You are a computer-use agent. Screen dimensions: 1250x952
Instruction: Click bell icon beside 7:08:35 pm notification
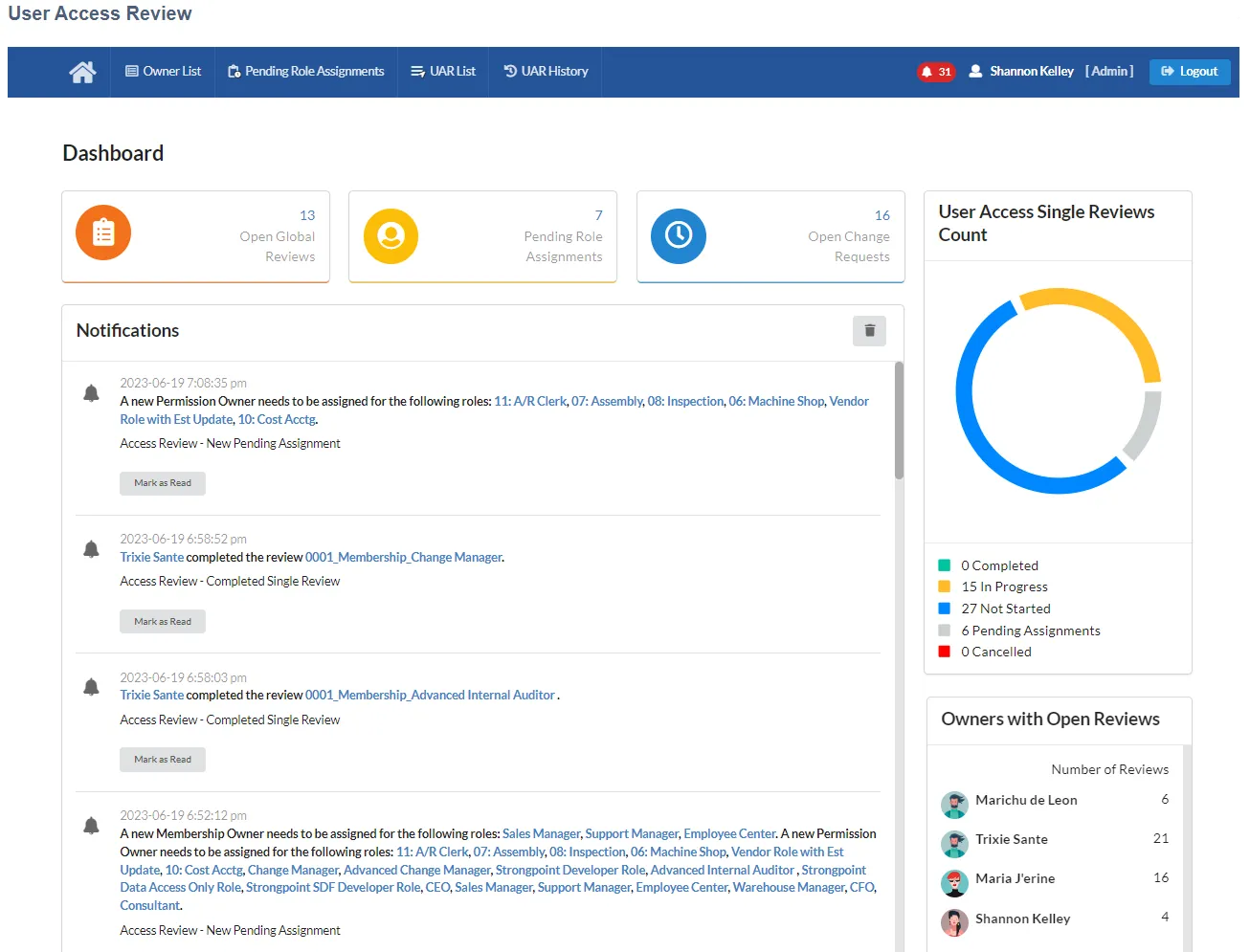[x=91, y=392]
